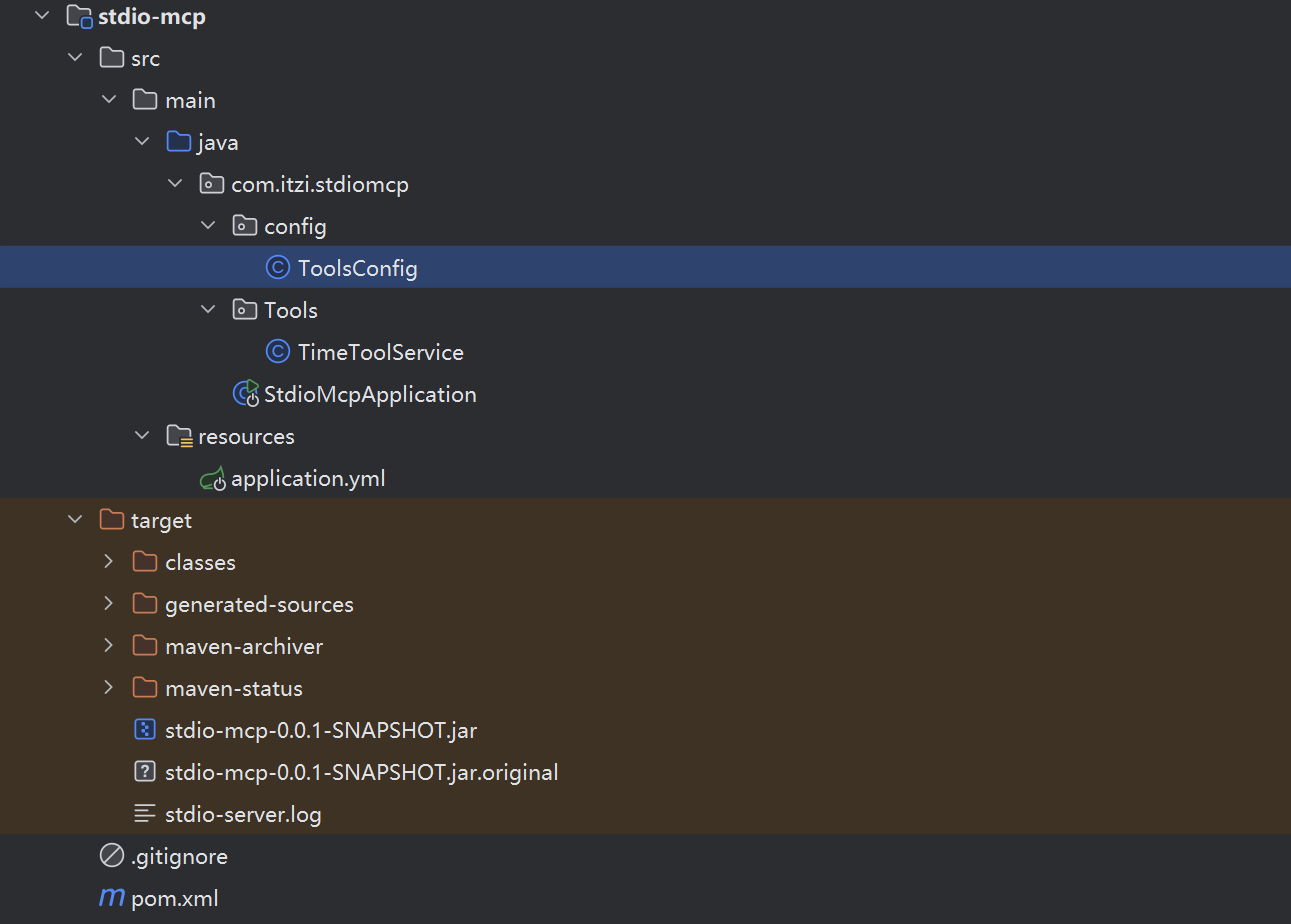Click the maven-archiver folder icon
The height and width of the screenshot is (924, 1291).
coord(145,646)
